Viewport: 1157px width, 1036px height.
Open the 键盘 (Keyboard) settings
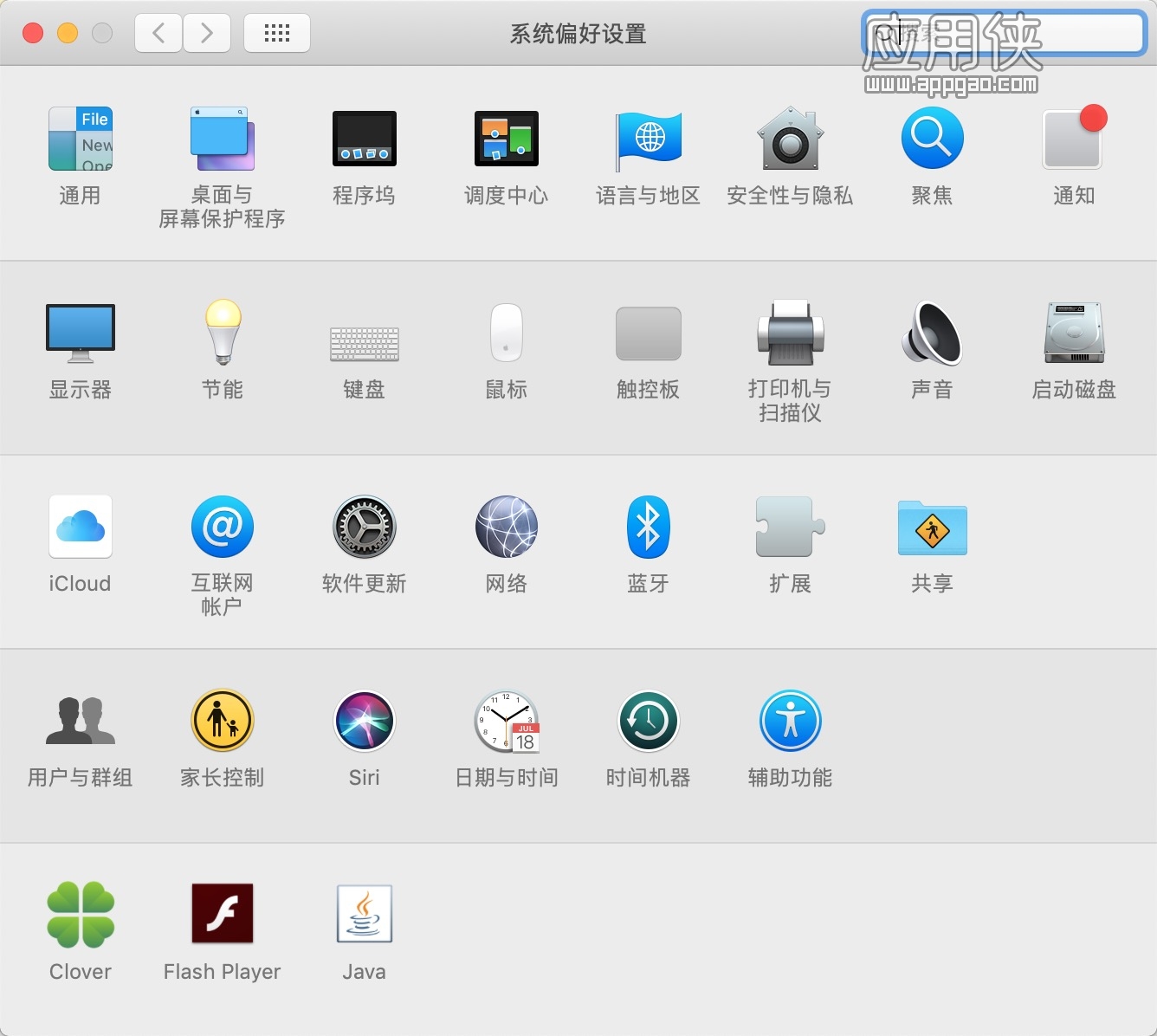[x=365, y=344]
